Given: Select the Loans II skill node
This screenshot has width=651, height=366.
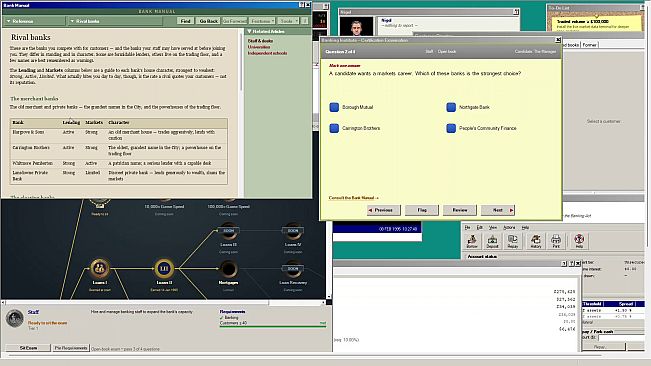Looking at the screenshot, I should (164, 268).
